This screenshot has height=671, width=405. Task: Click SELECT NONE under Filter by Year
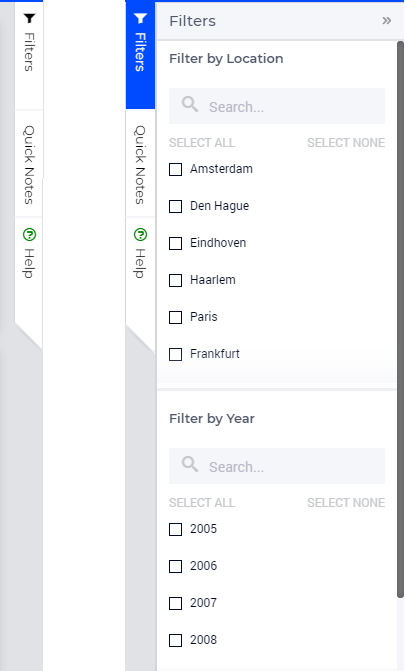pyautogui.click(x=346, y=502)
